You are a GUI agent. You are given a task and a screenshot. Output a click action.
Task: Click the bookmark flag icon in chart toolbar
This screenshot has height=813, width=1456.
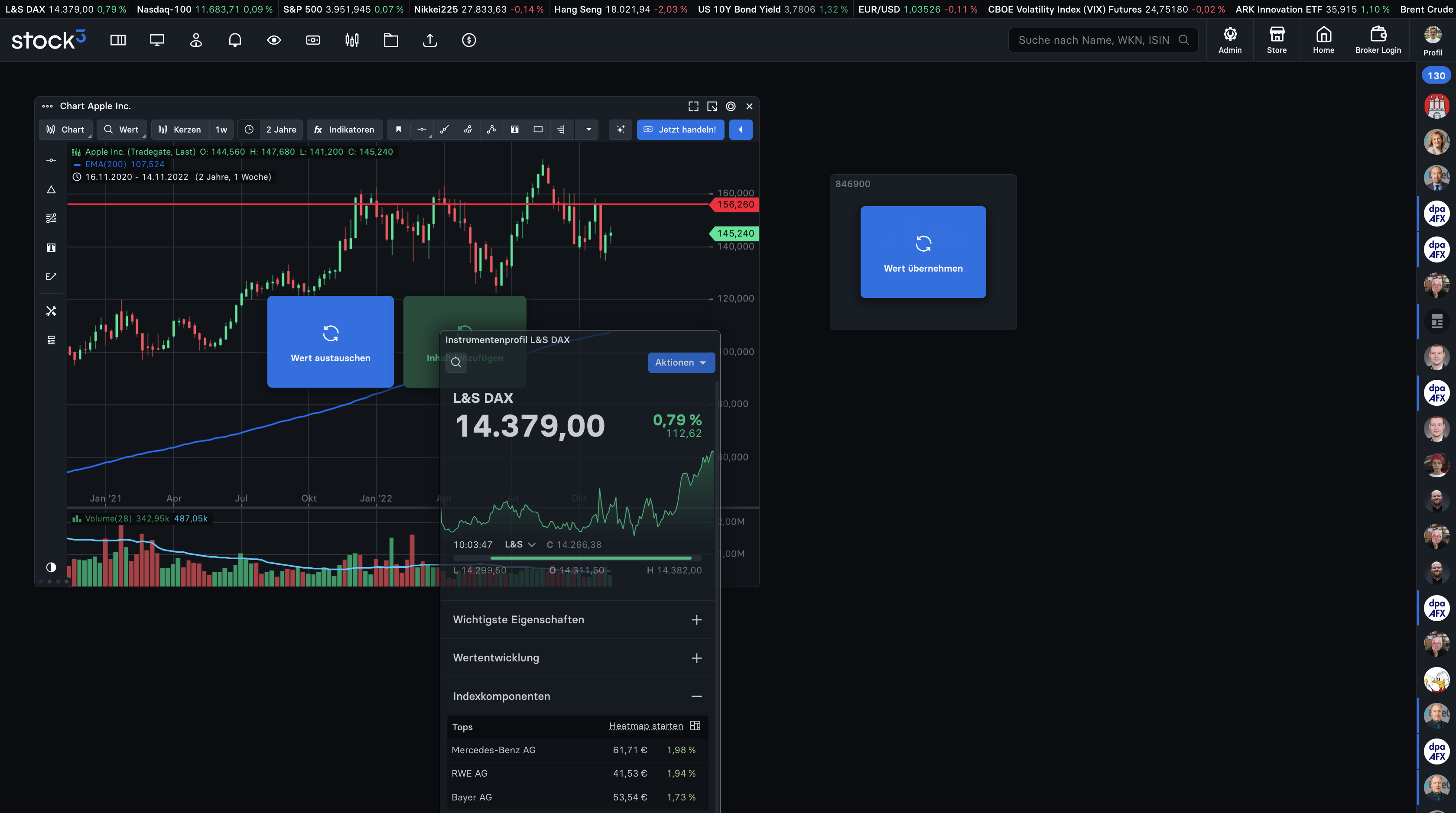398,130
